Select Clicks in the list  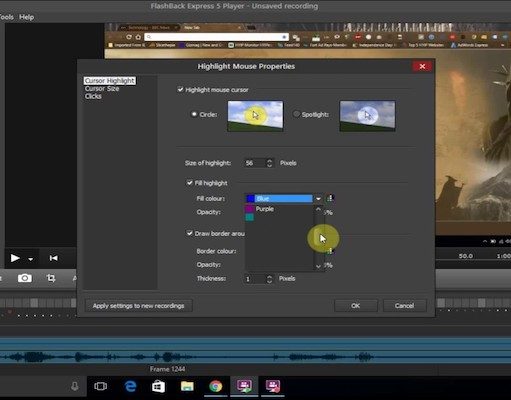click(x=93, y=96)
